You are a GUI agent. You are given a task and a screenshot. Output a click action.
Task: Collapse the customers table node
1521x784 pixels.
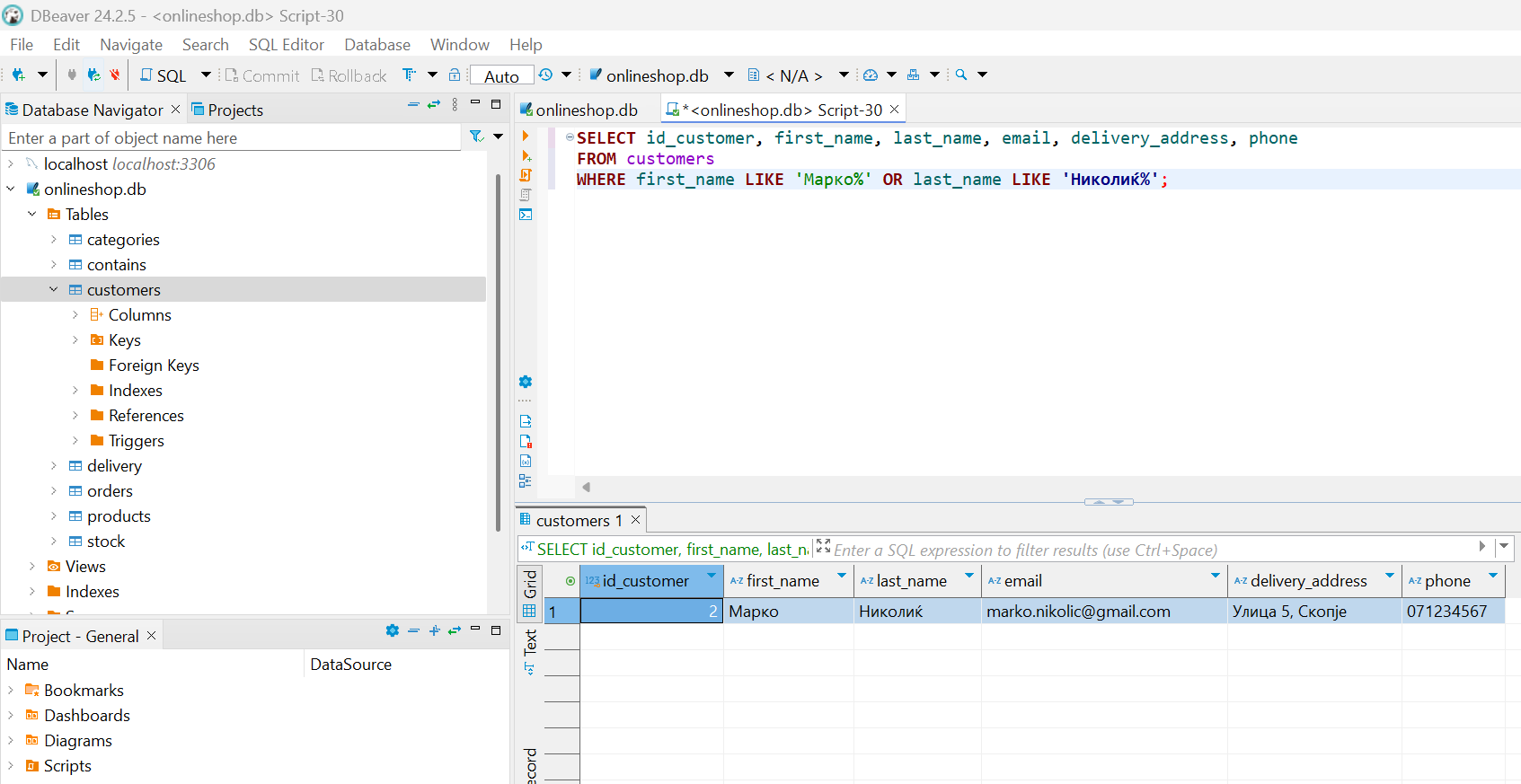54,290
